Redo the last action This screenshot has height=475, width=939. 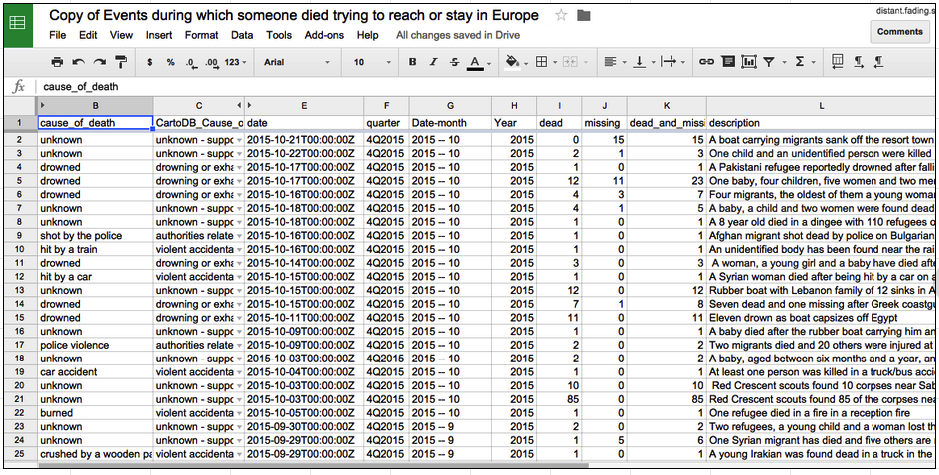99,62
